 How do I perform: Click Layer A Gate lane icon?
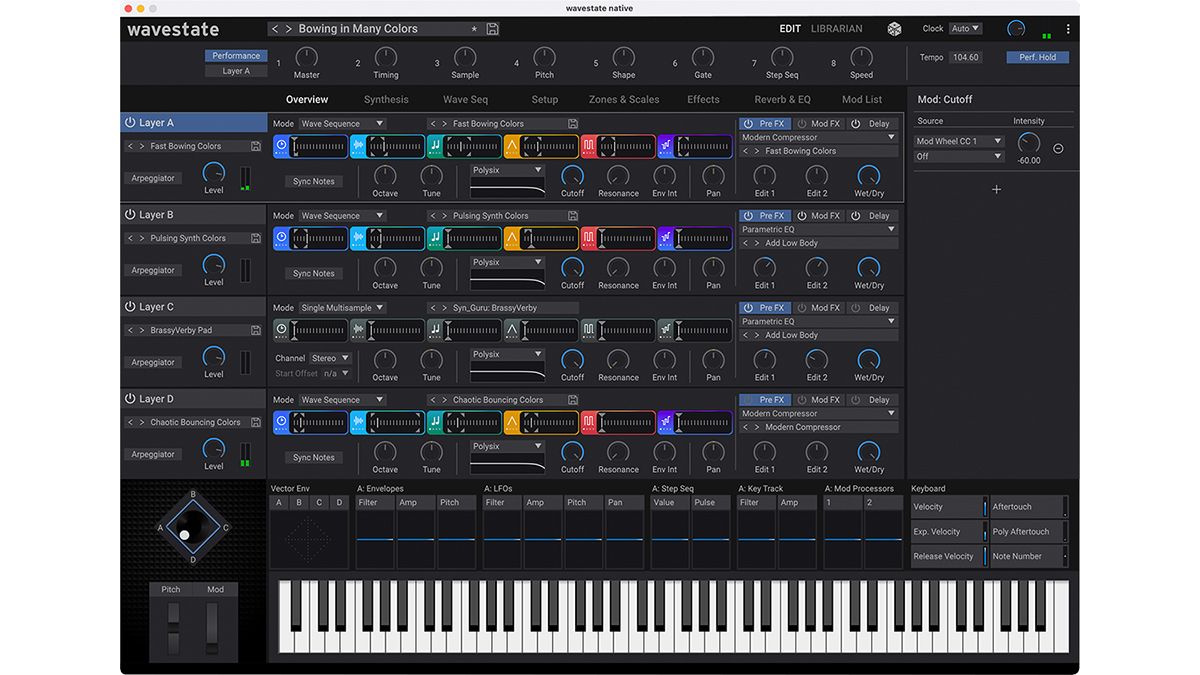click(589, 146)
